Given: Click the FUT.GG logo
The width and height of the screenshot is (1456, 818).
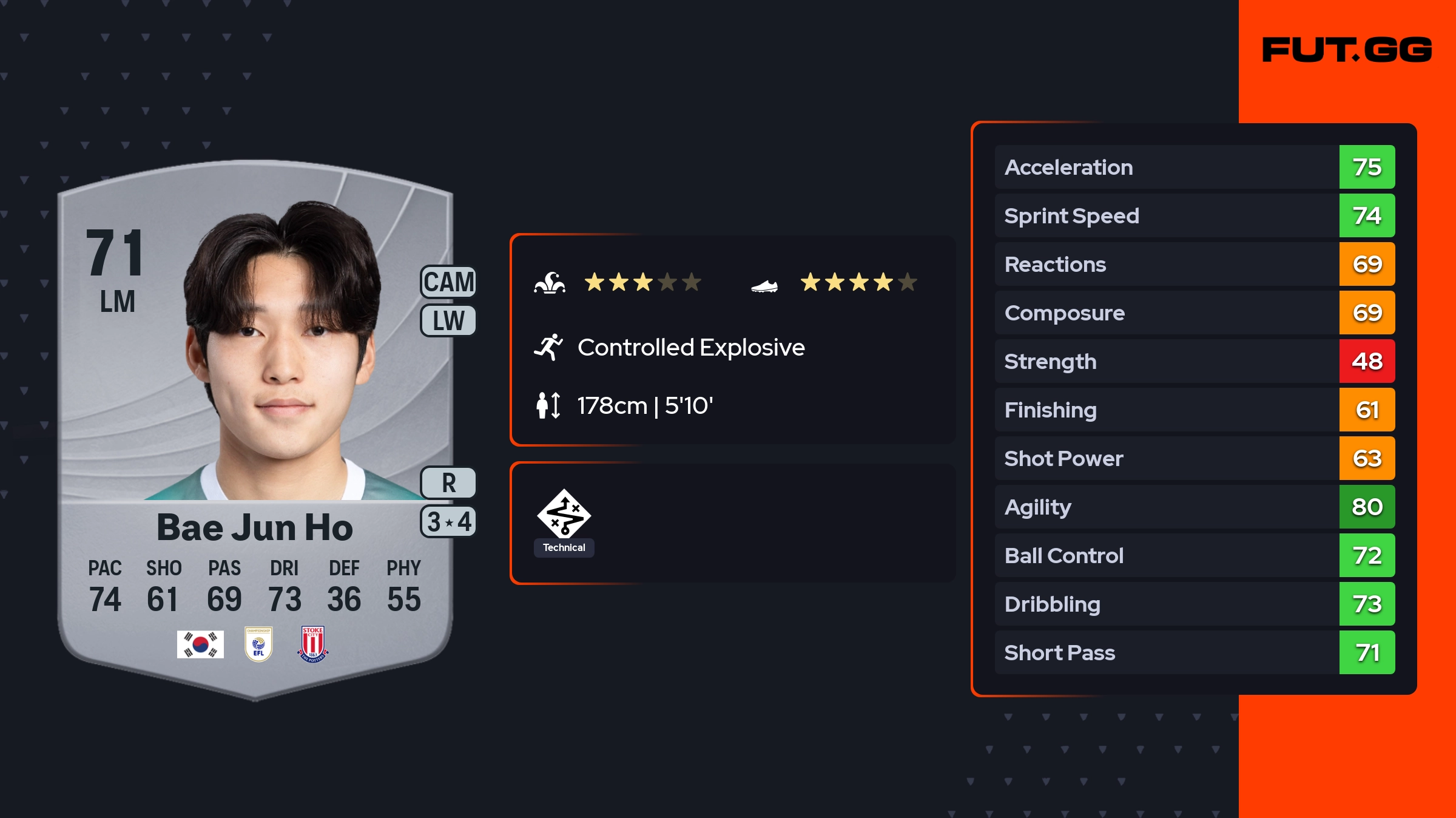Looking at the screenshot, I should point(1347,50).
